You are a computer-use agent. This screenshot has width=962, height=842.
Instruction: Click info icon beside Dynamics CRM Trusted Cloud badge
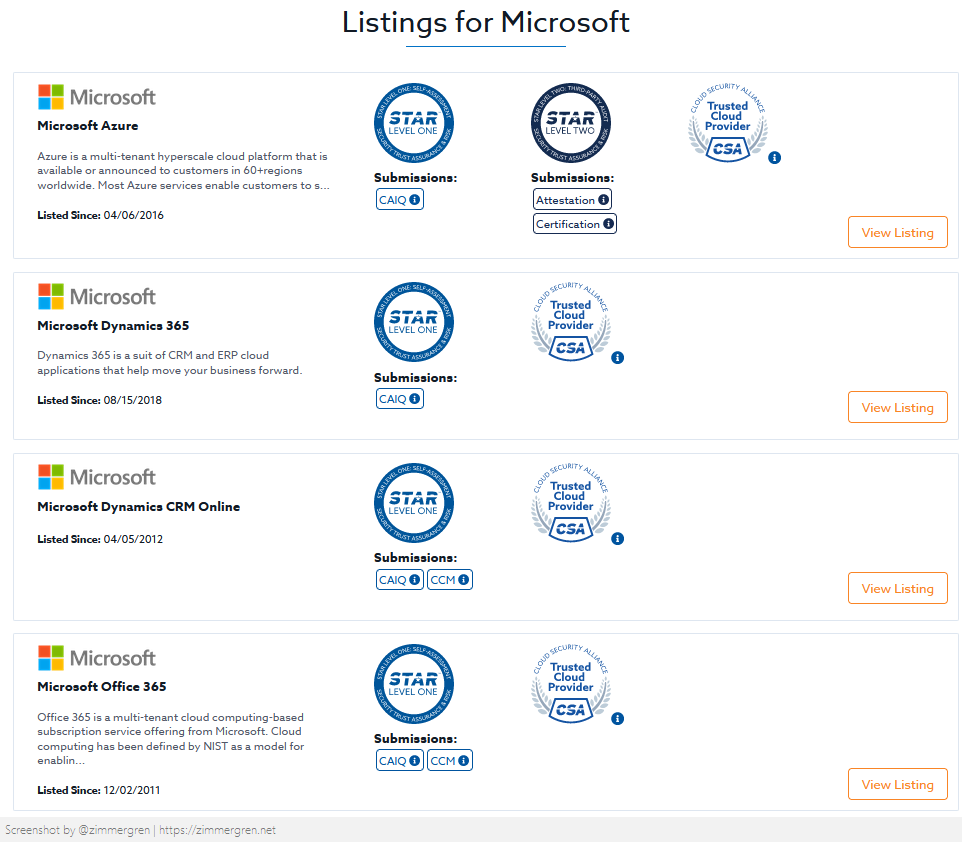[x=618, y=538]
